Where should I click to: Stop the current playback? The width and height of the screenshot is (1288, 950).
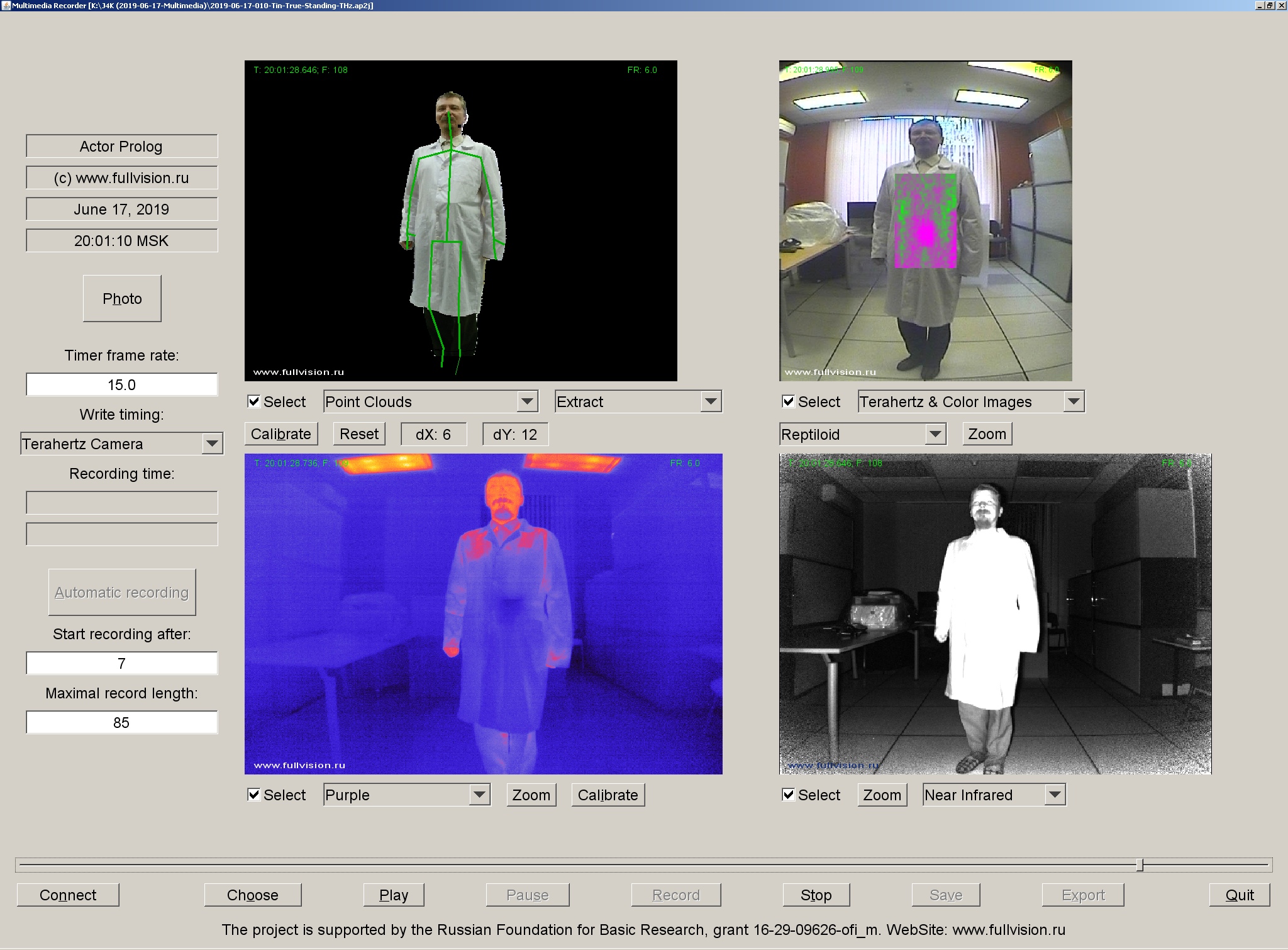click(x=816, y=895)
